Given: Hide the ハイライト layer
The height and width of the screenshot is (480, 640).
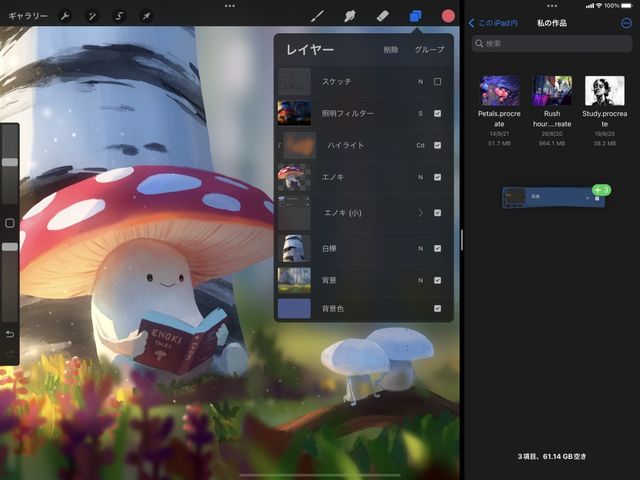Looking at the screenshot, I should [x=437, y=145].
